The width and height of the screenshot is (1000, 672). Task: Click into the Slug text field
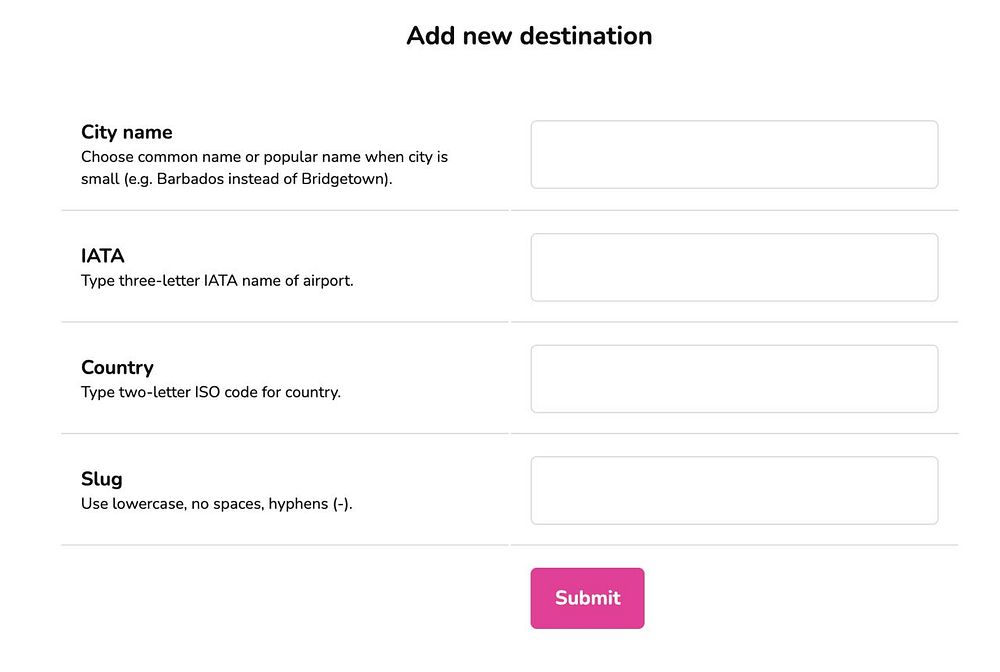click(734, 491)
